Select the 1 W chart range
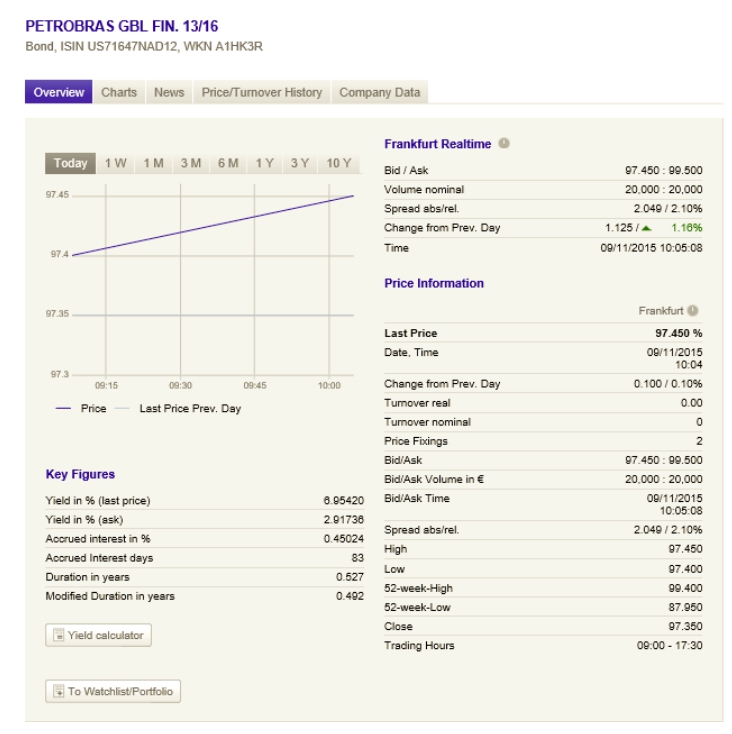Screen dimensions: 732x734 [x=116, y=163]
